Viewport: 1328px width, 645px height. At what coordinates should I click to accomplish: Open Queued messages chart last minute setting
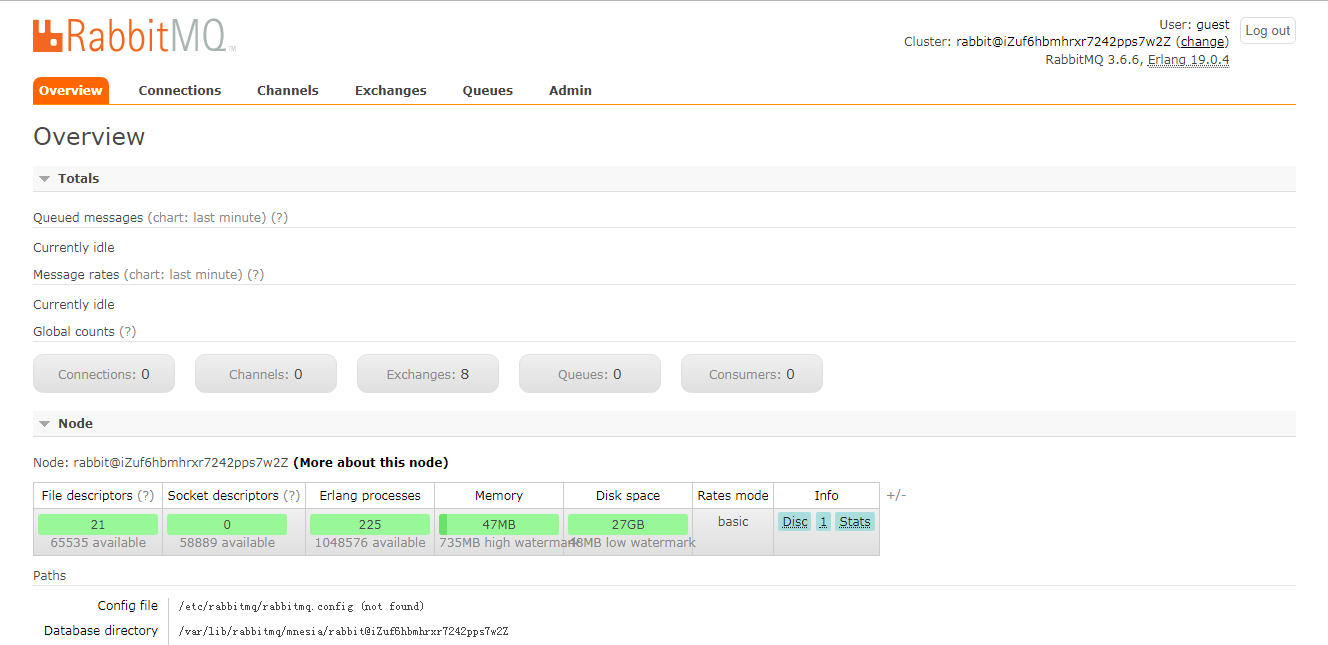click(207, 217)
